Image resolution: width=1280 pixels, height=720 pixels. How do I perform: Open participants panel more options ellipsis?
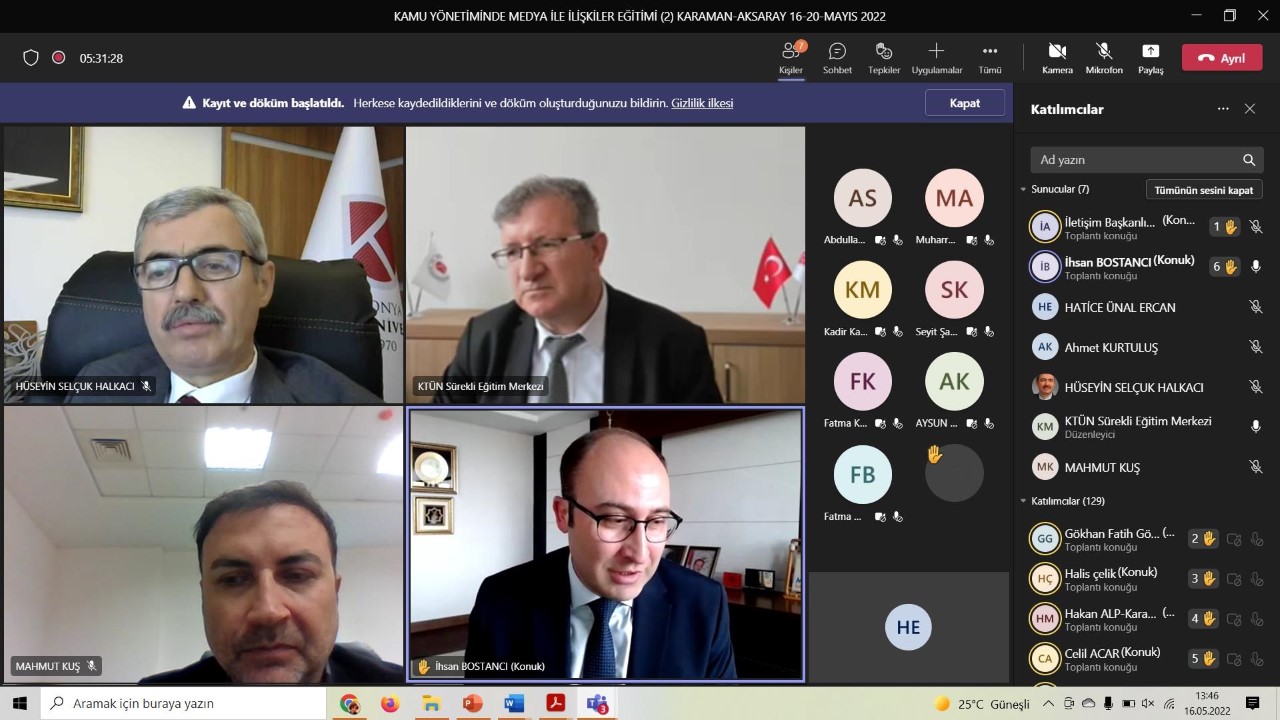1222,109
